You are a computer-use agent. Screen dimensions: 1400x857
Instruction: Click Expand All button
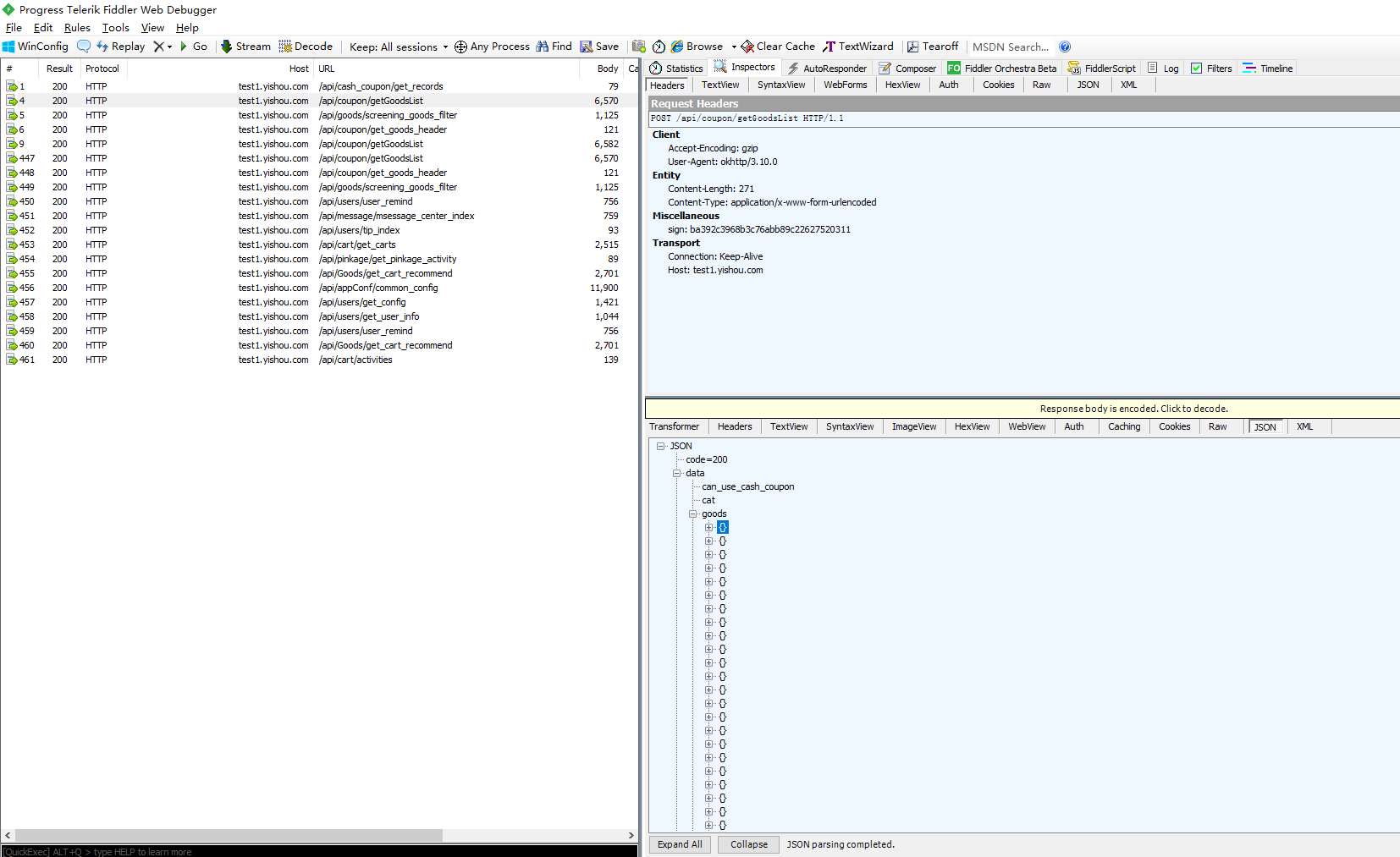(x=680, y=844)
